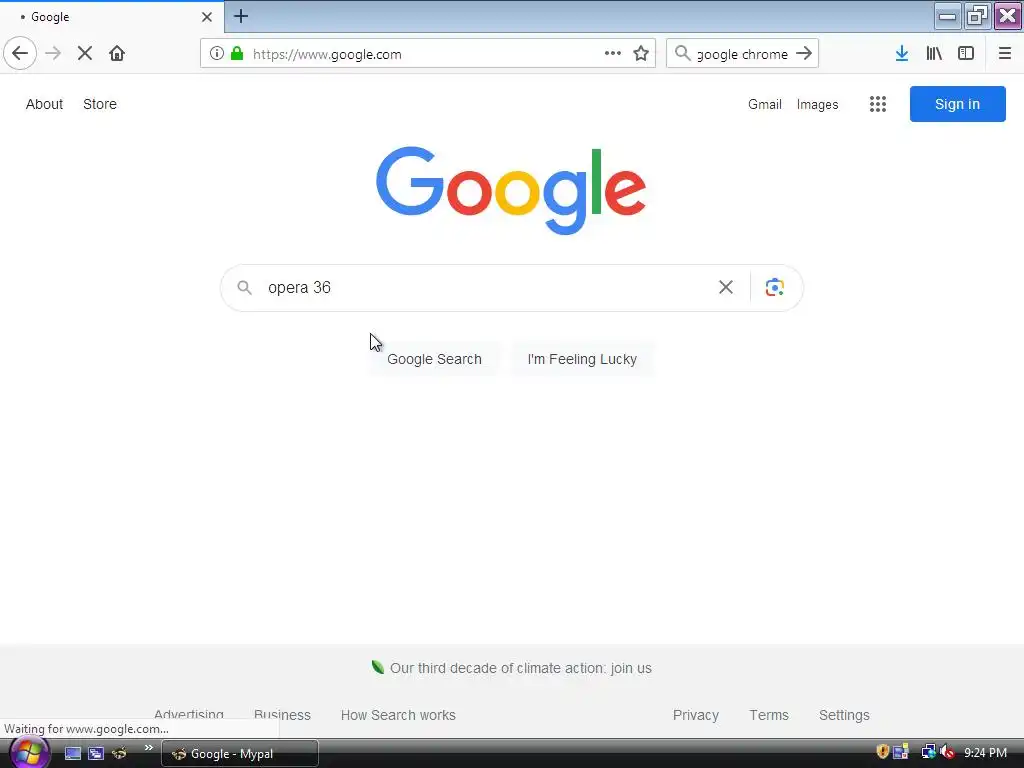Viewport: 1024px width, 768px height.
Task: Click the Google Search button
Action: pos(434,359)
